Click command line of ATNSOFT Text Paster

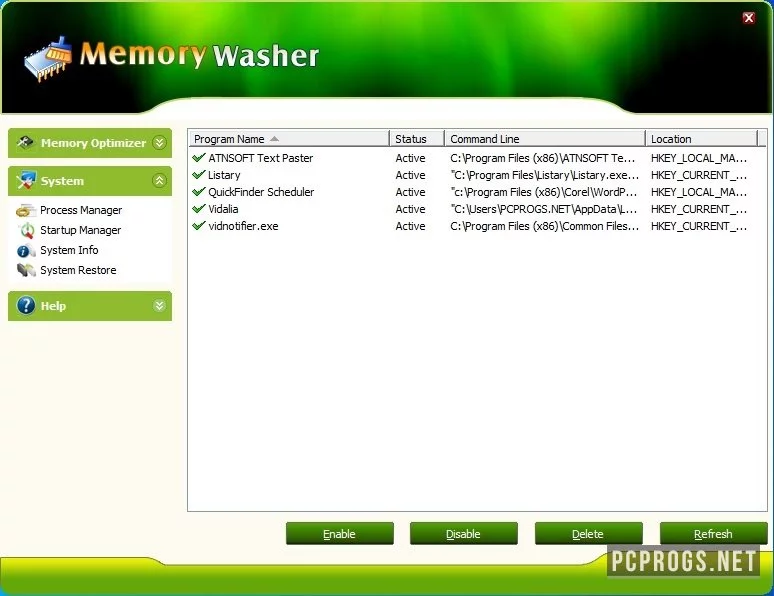pos(542,158)
